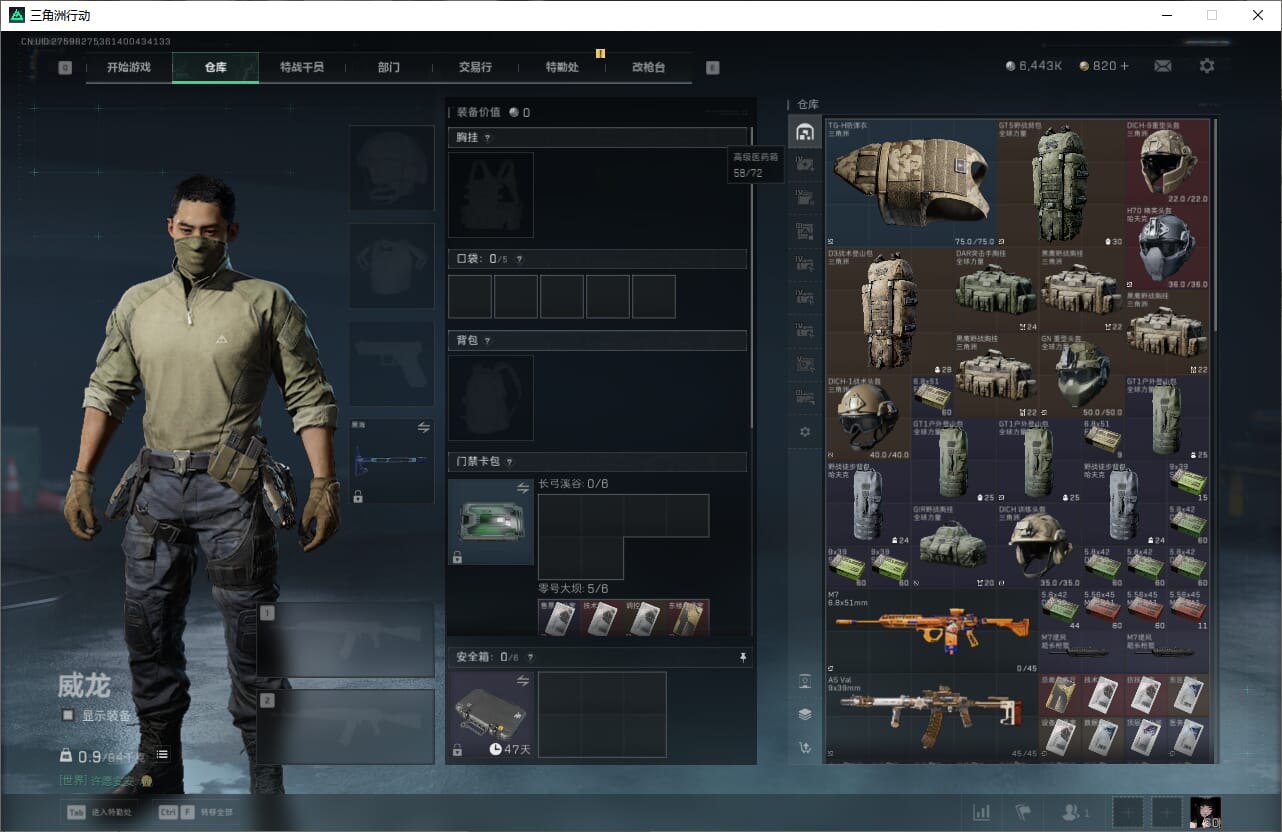1282x832 pixels.
Task: Click the first empty squad slot plus
Action: [1127, 812]
